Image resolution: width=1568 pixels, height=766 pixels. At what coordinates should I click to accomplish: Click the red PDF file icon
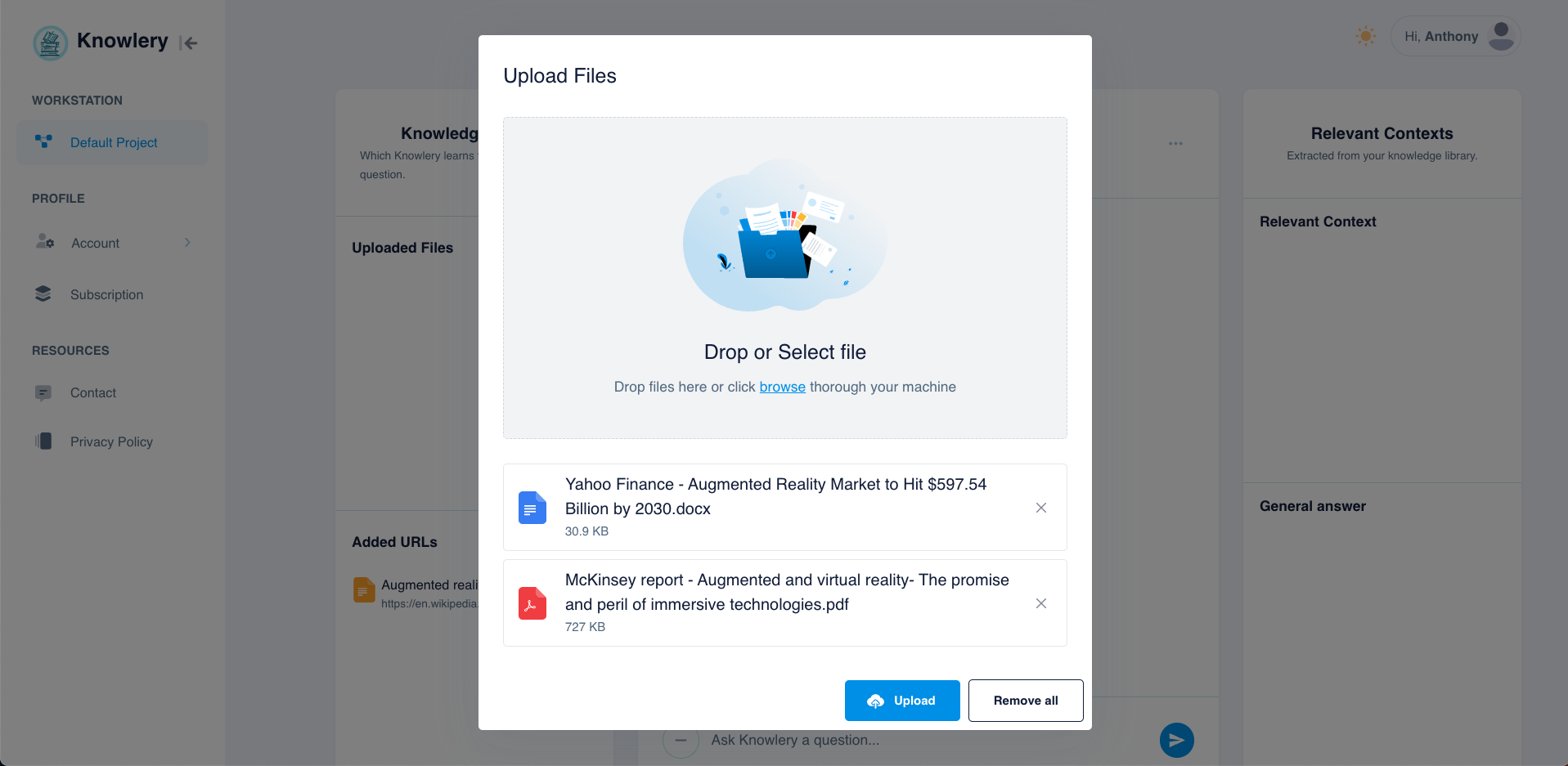[532, 603]
